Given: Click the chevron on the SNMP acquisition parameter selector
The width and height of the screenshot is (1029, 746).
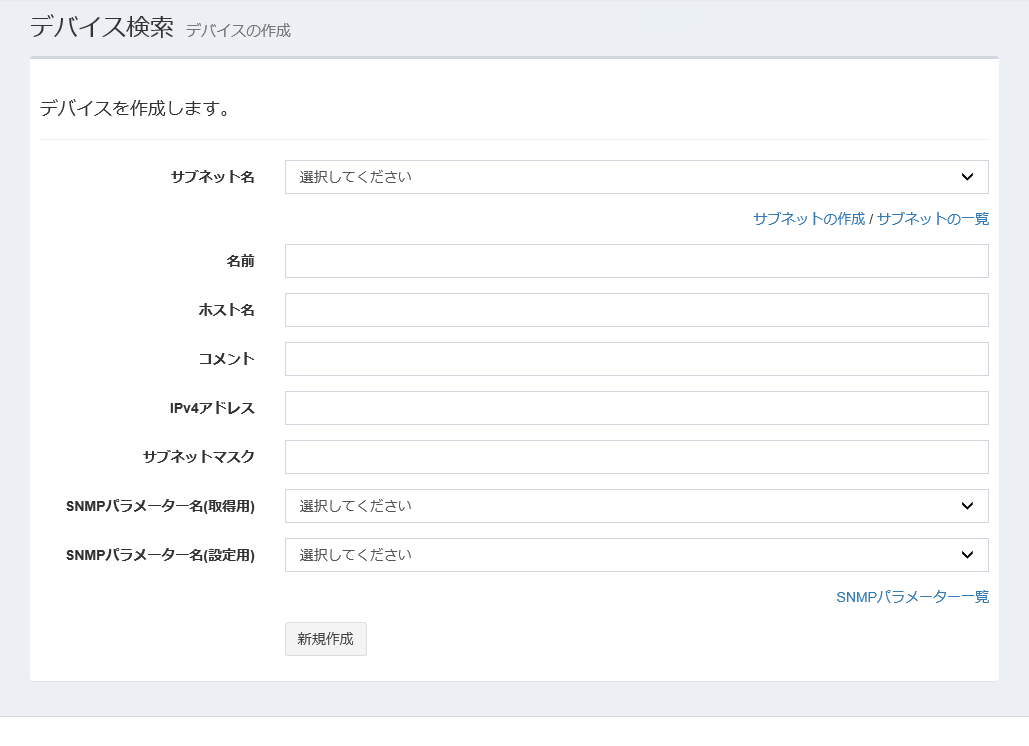Looking at the screenshot, I should point(966,506).
